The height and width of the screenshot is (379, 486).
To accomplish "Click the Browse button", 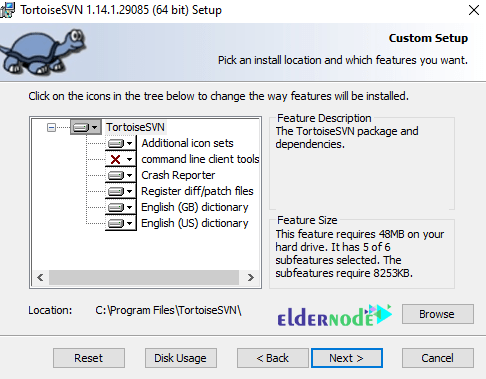I will coord(438,314).
